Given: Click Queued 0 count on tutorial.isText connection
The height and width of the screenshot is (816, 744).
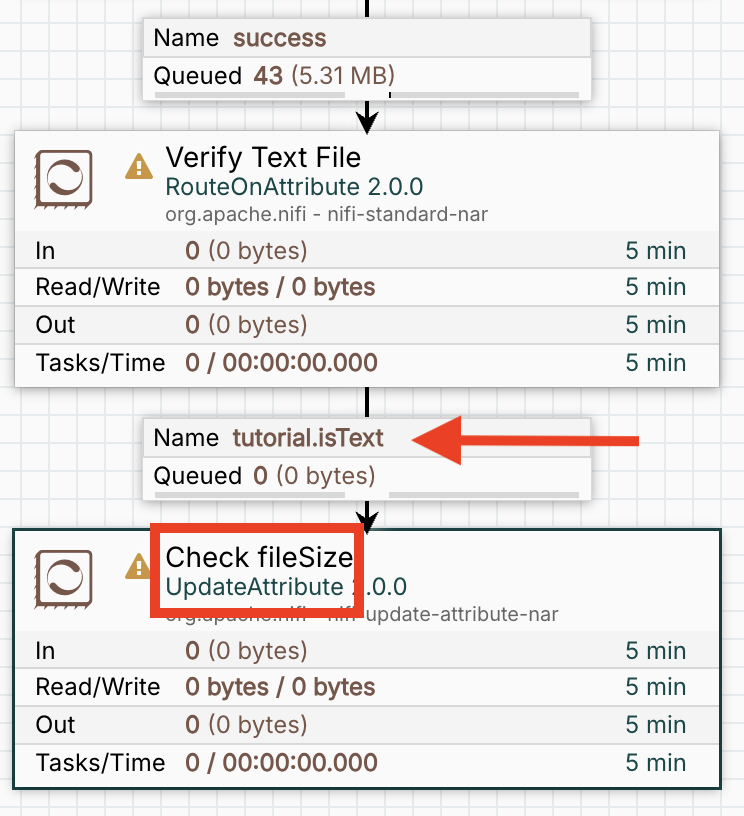Looking at the screenshot, I should pos(260,476).
